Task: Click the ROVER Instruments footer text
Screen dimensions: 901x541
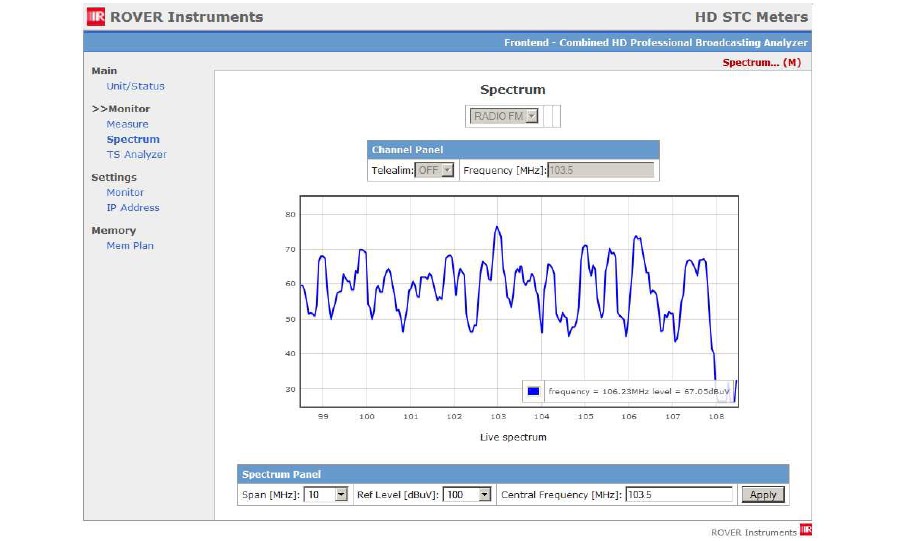Action: [753, 532]
